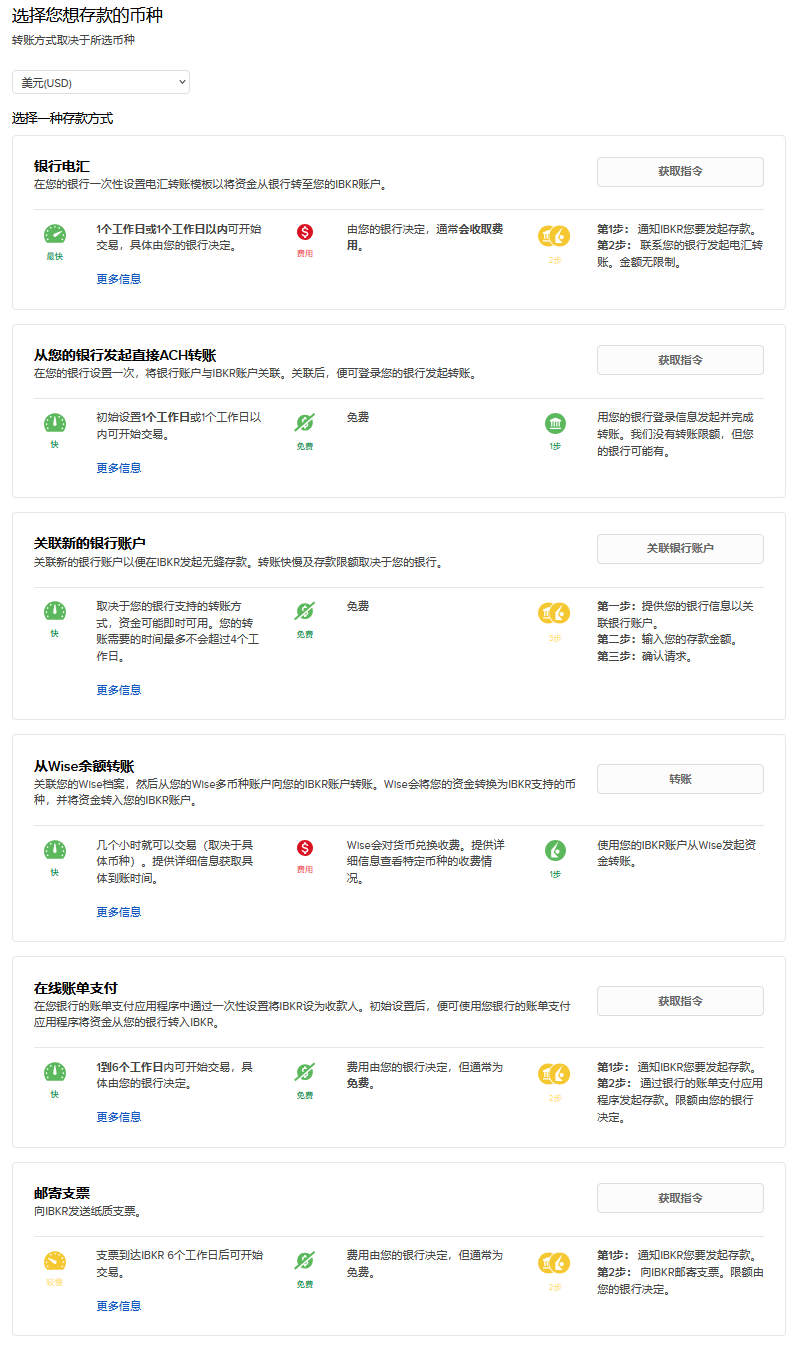Click 获取指令 for 在线账单支付

(x=680, y=1001)
